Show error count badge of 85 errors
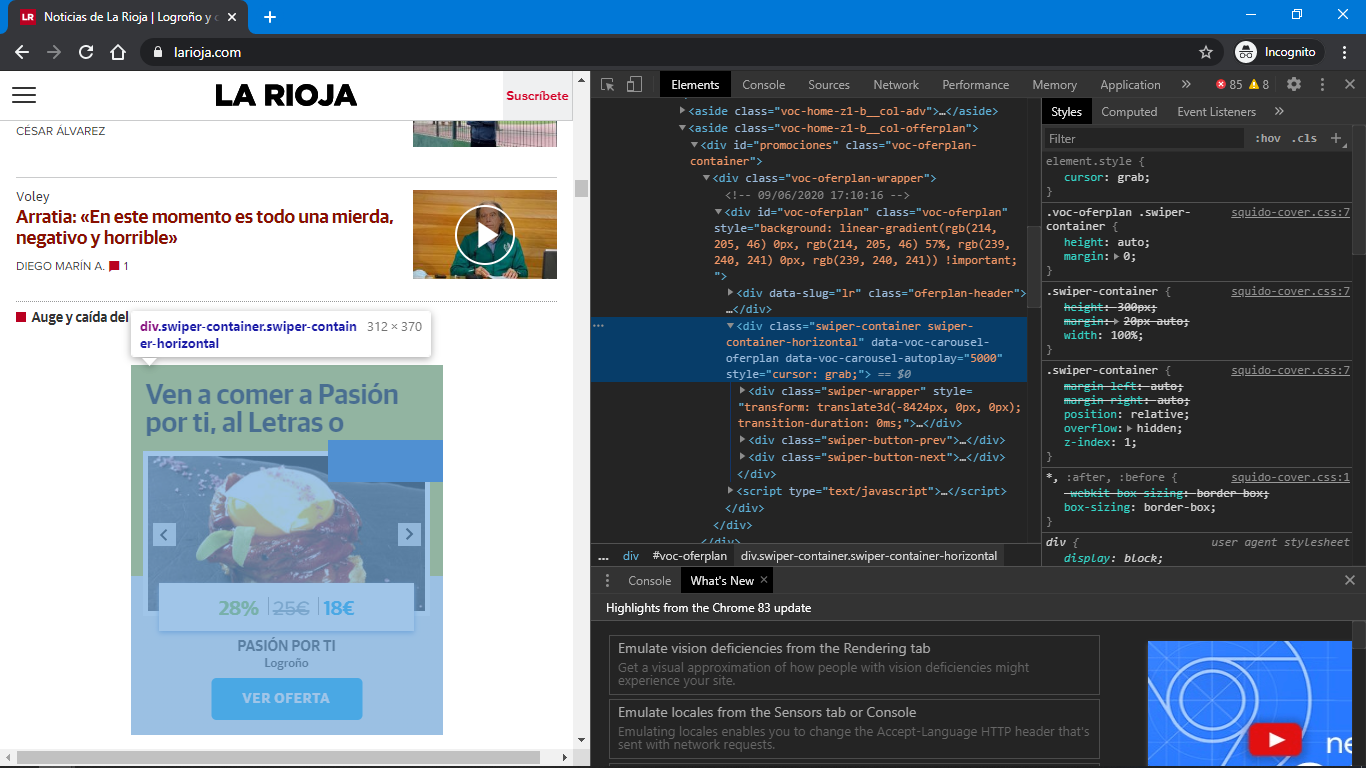The height and width of the screenshot is (768, 1366). click(1229, 85)
